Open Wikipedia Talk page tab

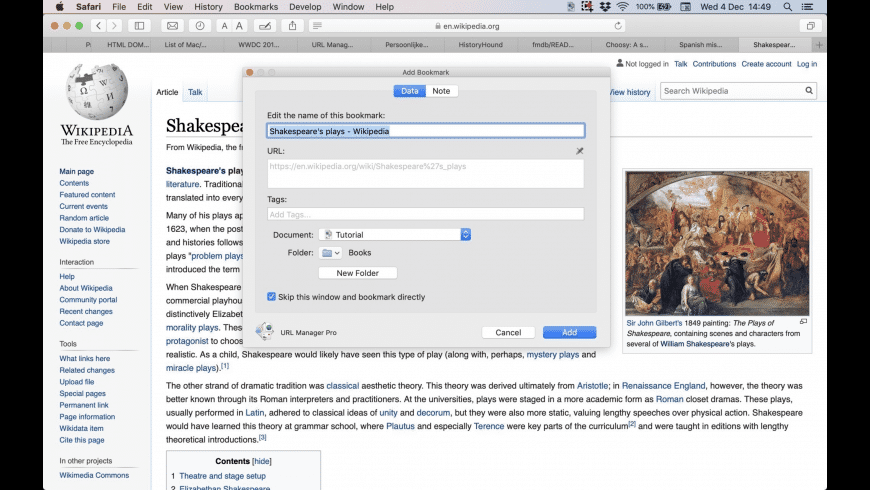pos(195,92)
